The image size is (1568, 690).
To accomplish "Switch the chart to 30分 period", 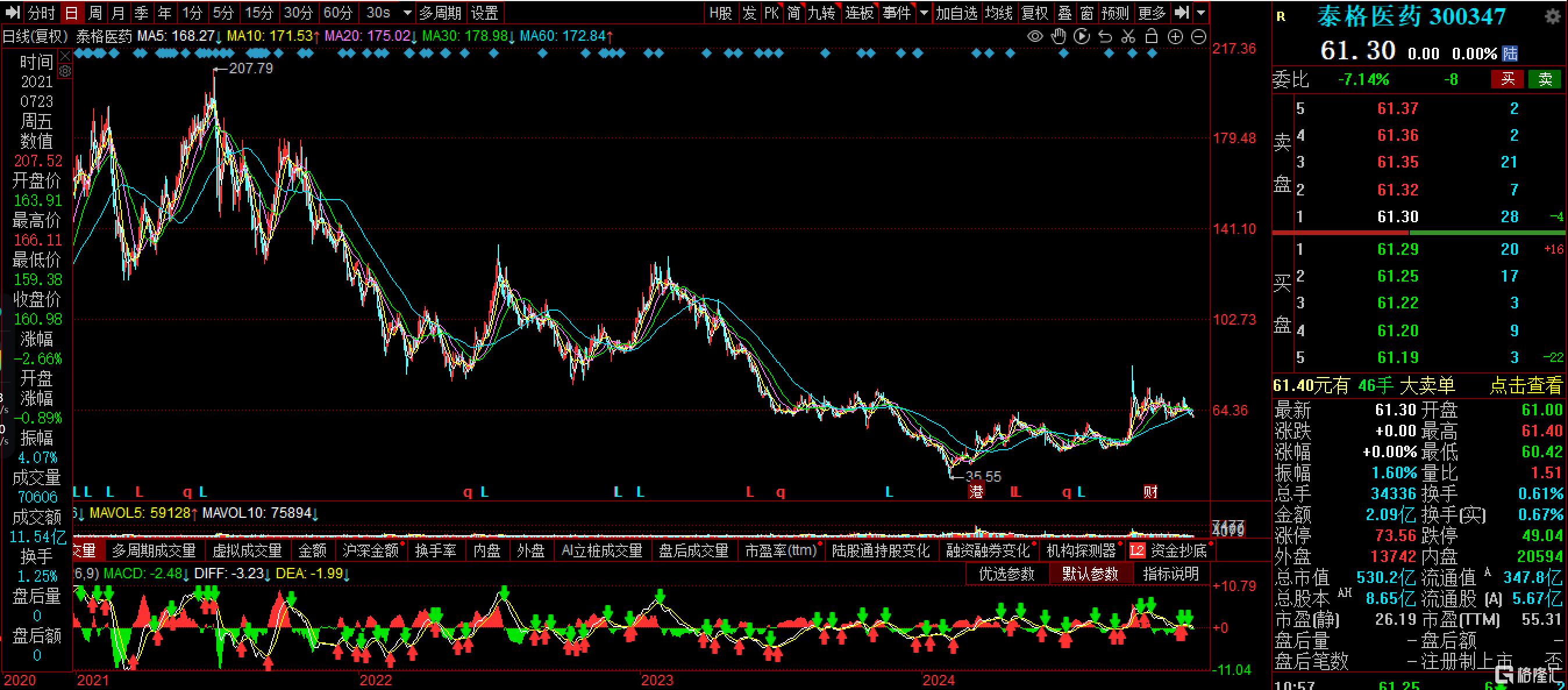I will click(298, 12).
